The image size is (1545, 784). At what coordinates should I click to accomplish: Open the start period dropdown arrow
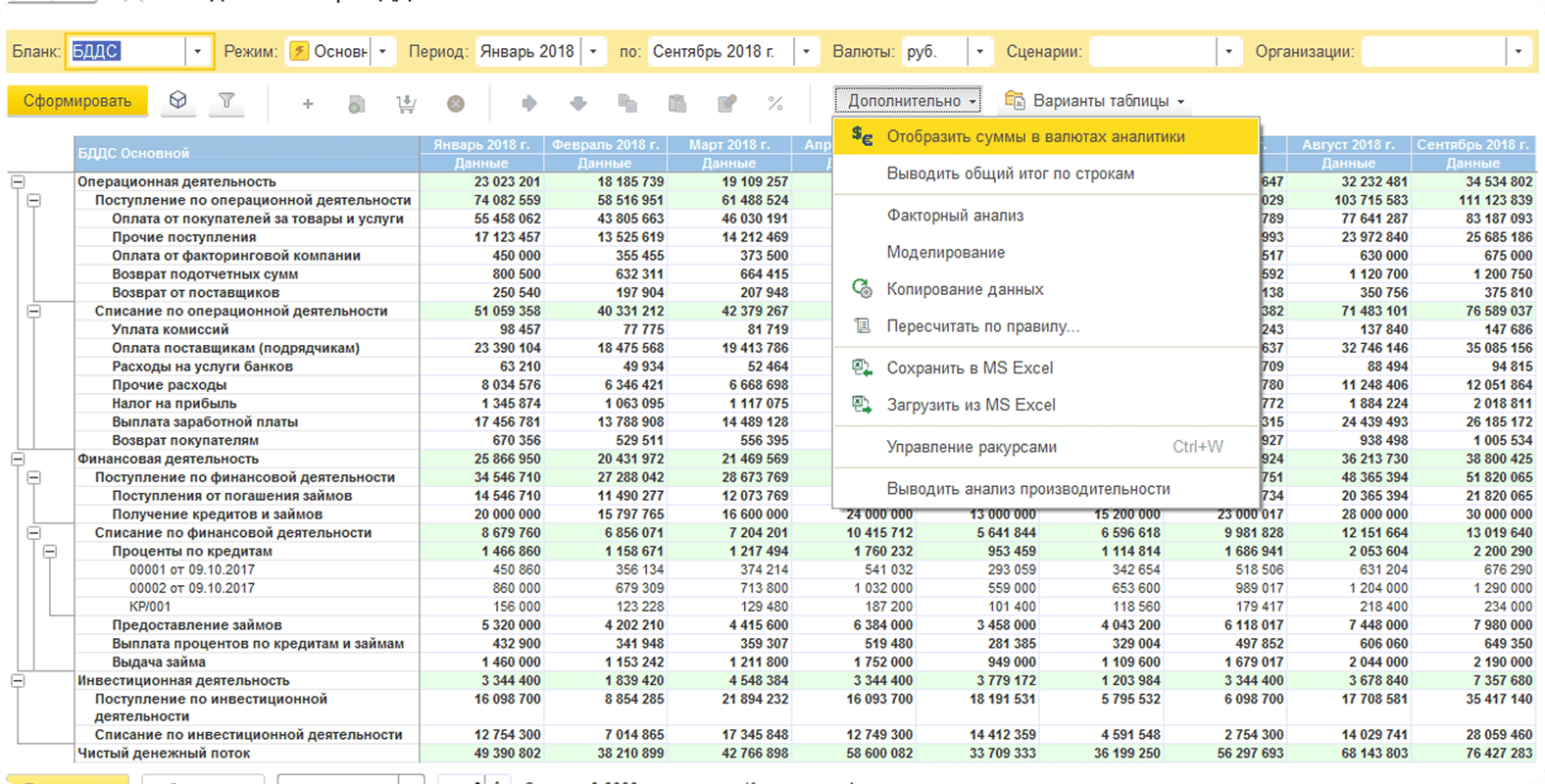(593, 51)
